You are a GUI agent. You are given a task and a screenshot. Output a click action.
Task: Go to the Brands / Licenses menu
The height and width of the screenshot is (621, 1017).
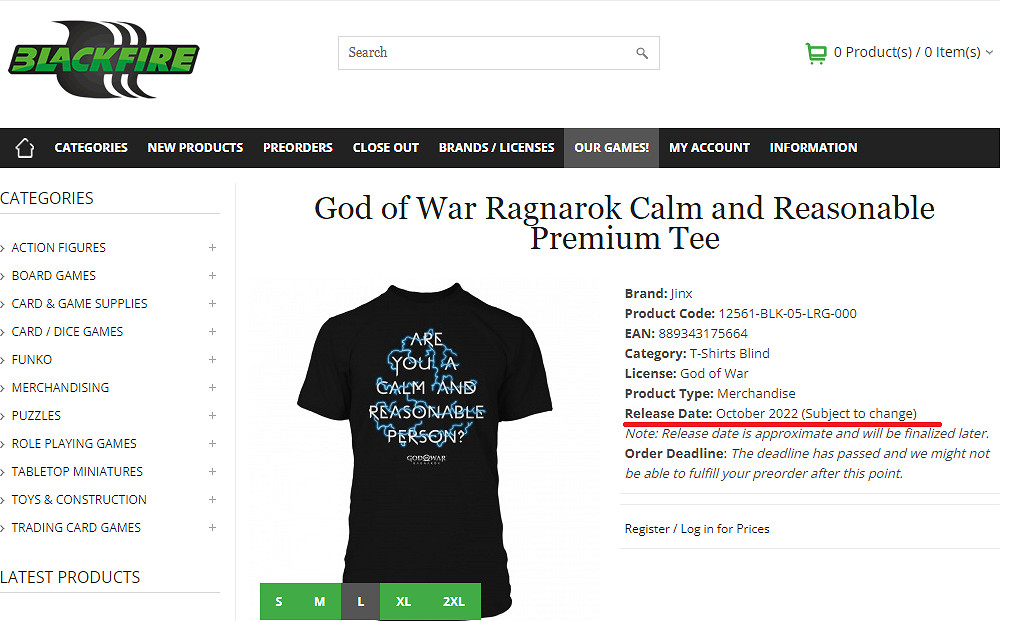tap(496, 148)
